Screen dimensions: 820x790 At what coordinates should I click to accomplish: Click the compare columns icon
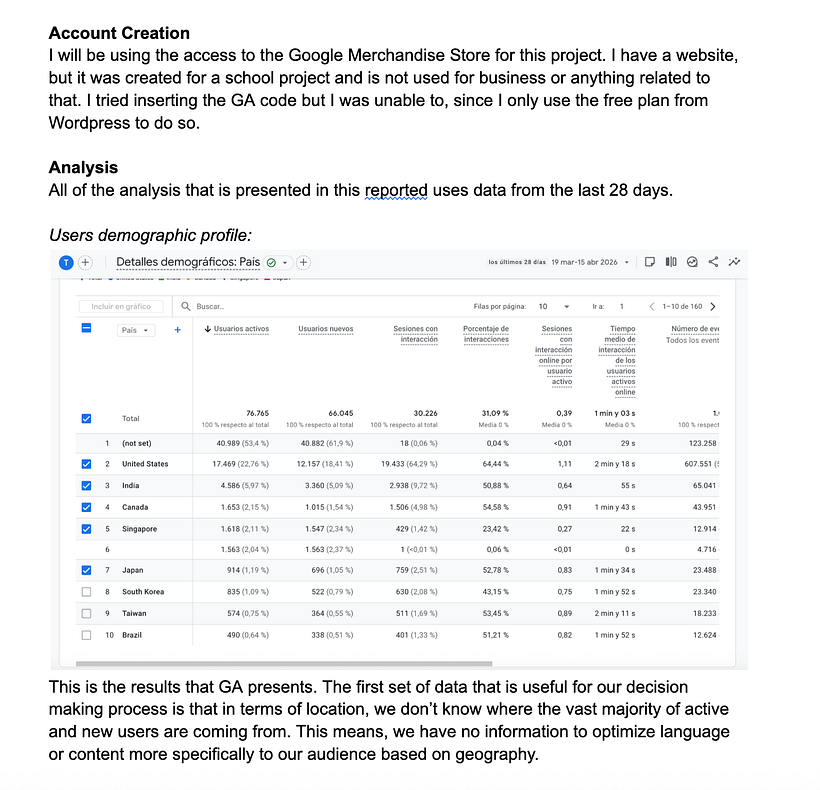click(x=671, y=262)
